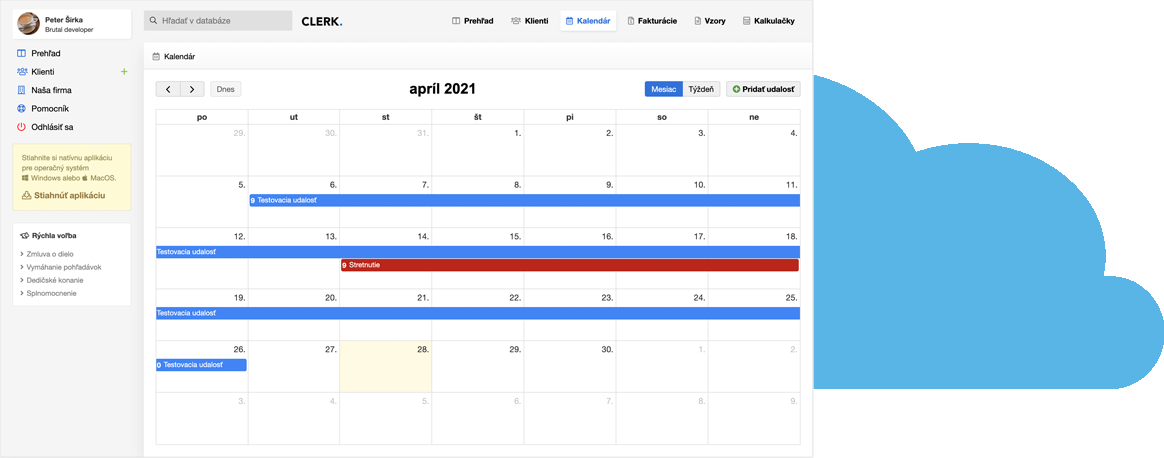Open Prehľad from the left sidebar
Viewport: 1164px width, 458px height.
[45, 53]
